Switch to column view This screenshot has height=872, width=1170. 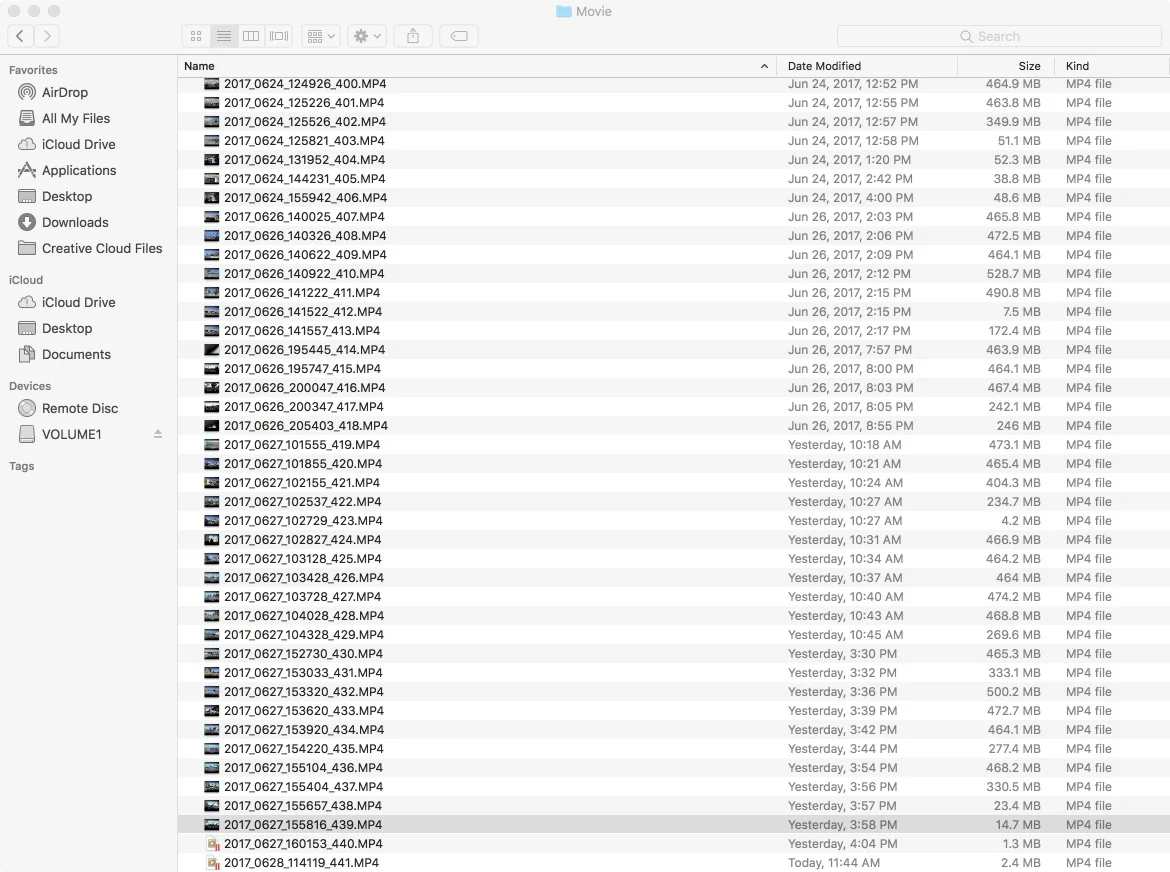251,36
